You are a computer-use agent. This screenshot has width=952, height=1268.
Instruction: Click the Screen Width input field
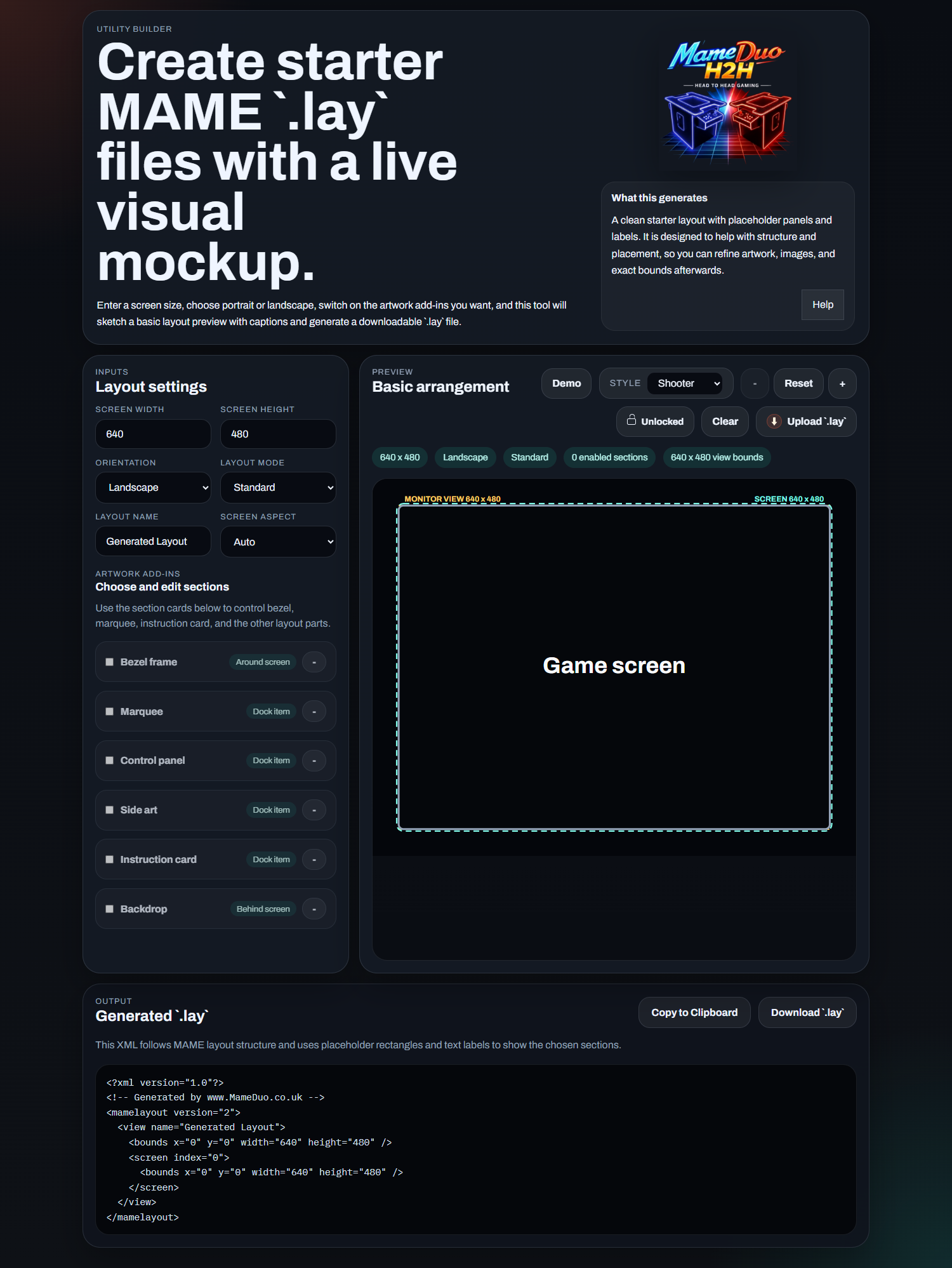(x=153, y=434)
